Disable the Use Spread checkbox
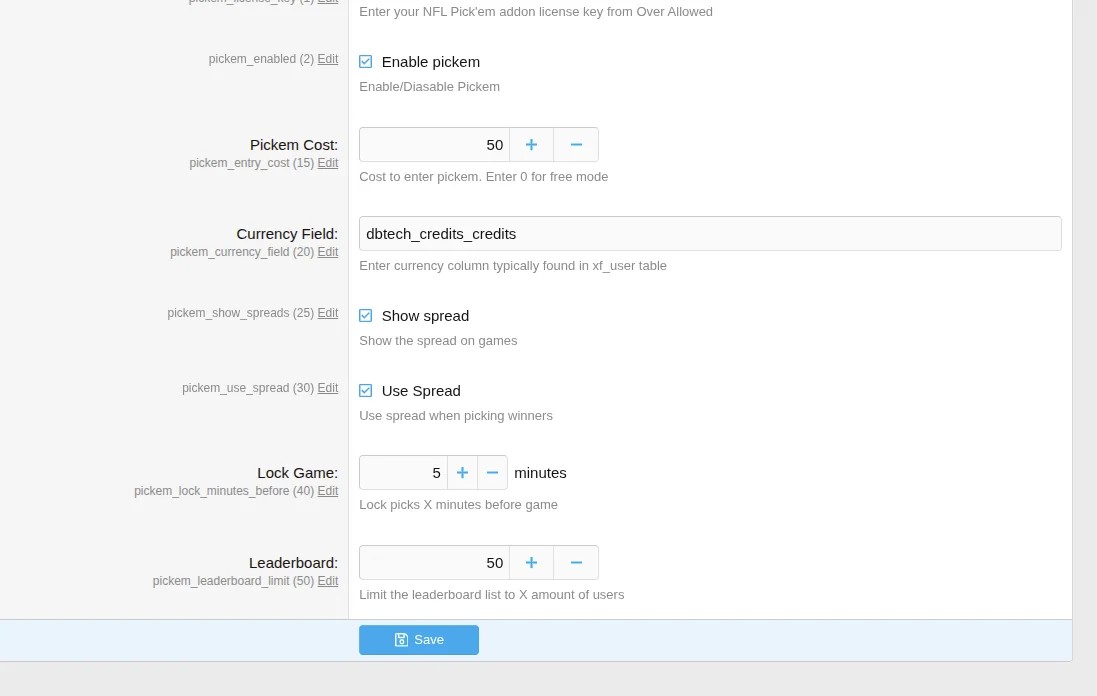This screenshot has width=1097, height=696. click(x=366, y=391)
